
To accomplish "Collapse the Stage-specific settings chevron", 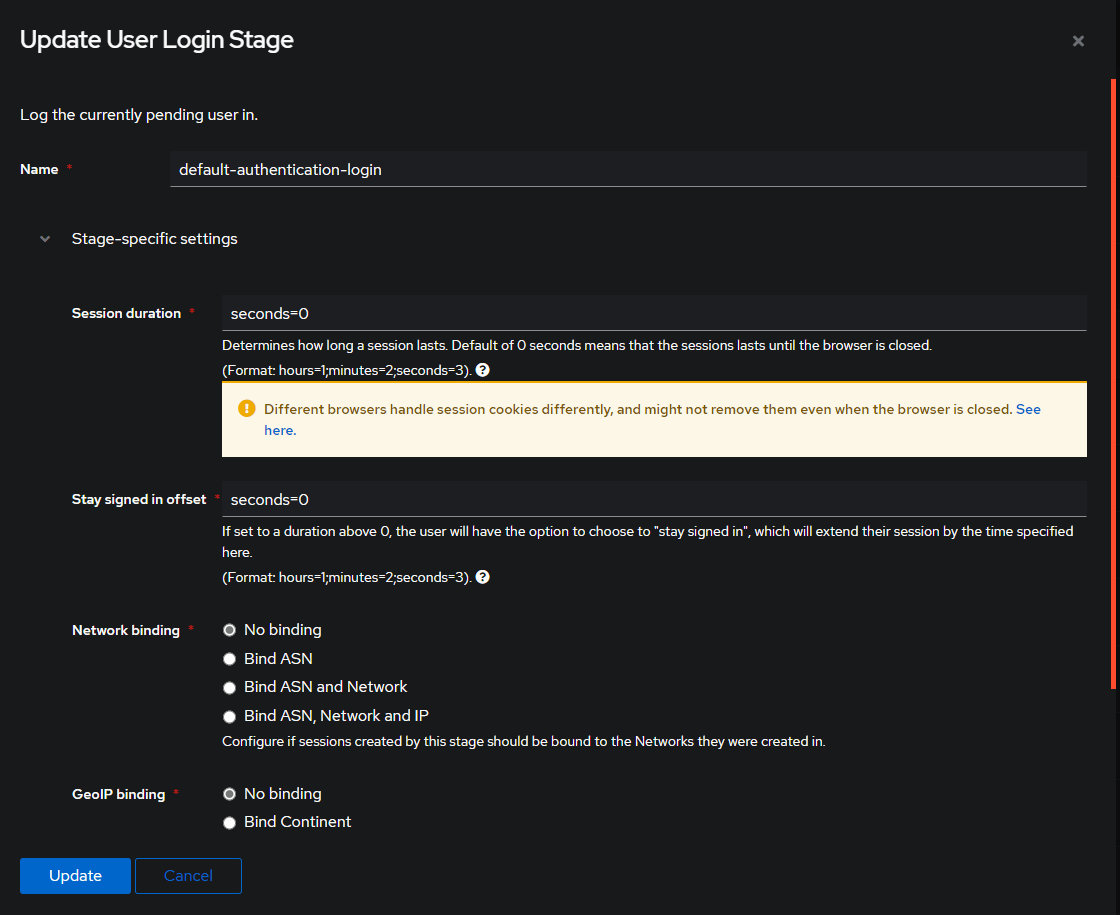I will coord(45,239).
